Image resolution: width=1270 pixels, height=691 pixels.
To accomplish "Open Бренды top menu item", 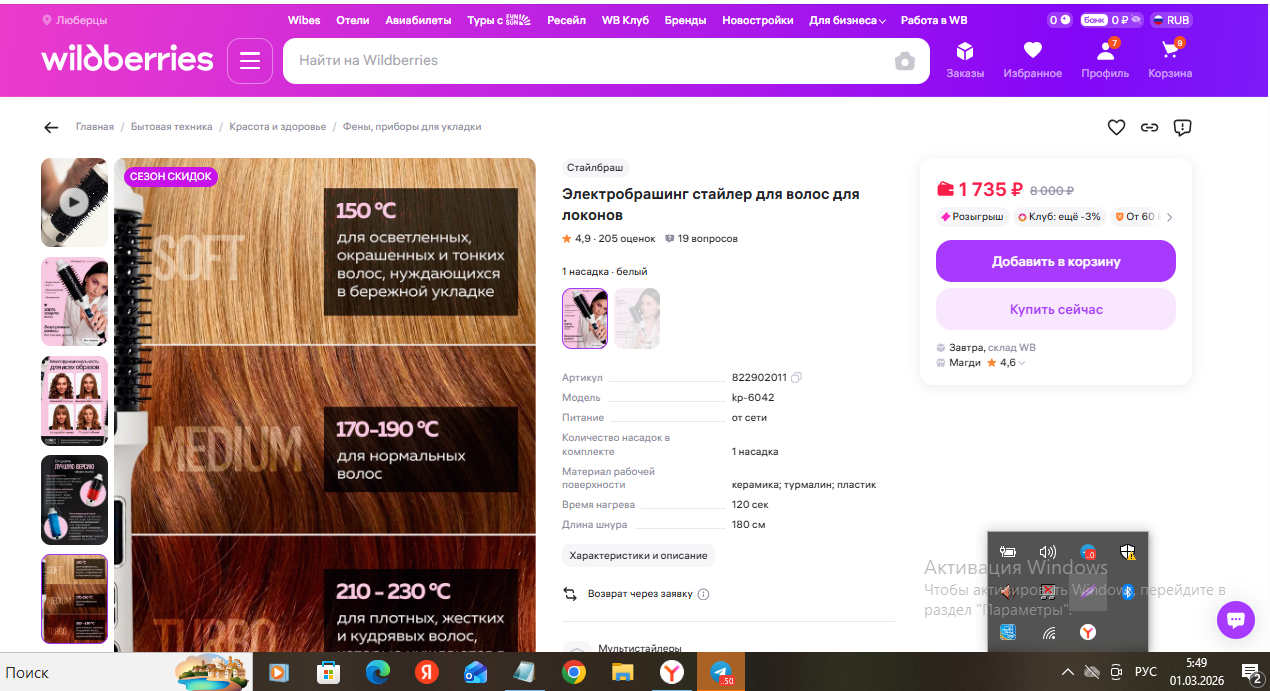I will 686,20.
